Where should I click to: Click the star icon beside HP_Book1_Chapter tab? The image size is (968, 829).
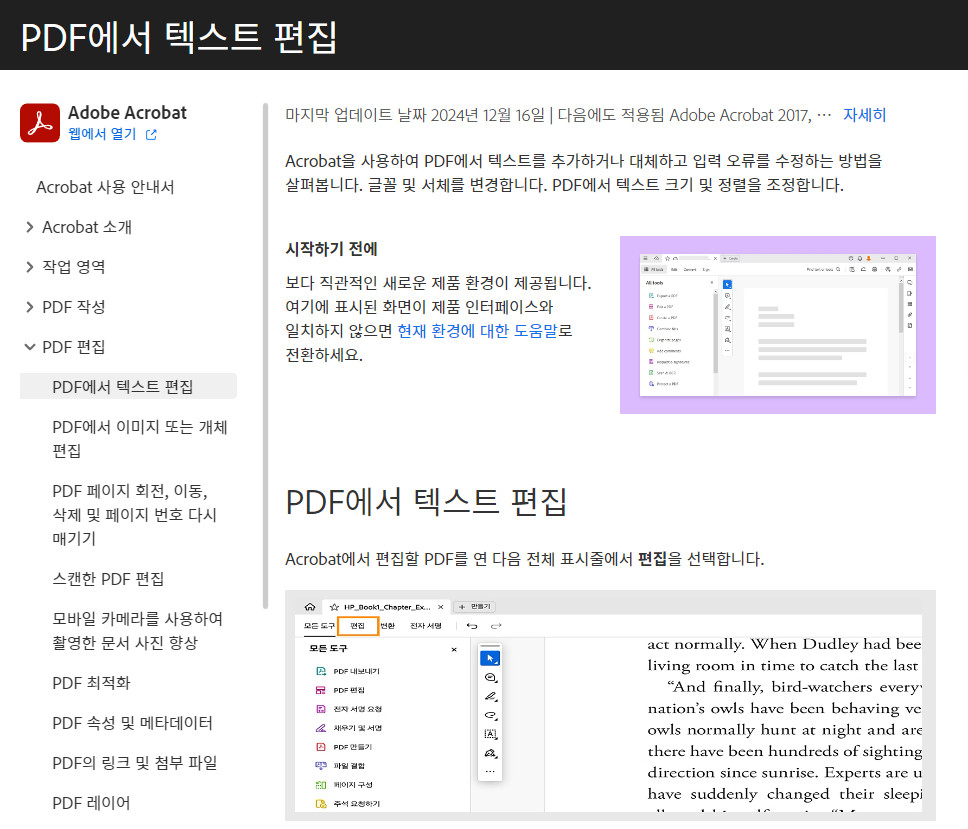point(334,607)
